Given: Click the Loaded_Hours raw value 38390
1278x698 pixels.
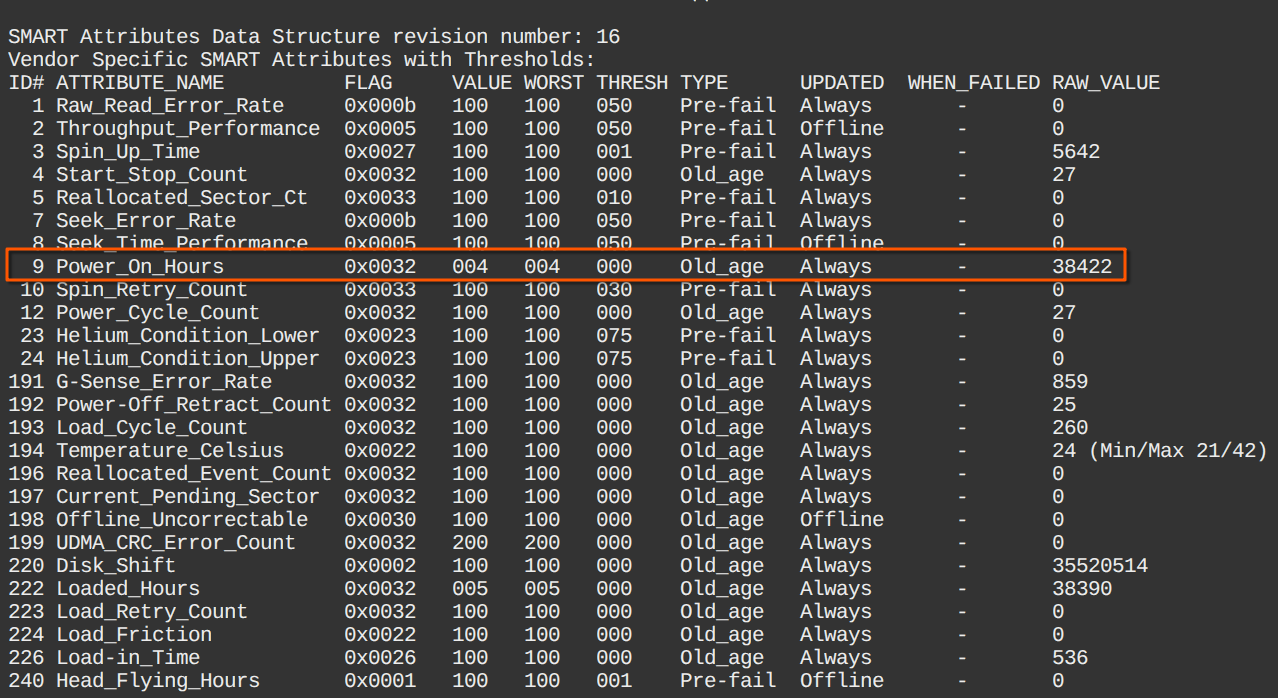Looking at the screenshot, I should coord(1081,589).
